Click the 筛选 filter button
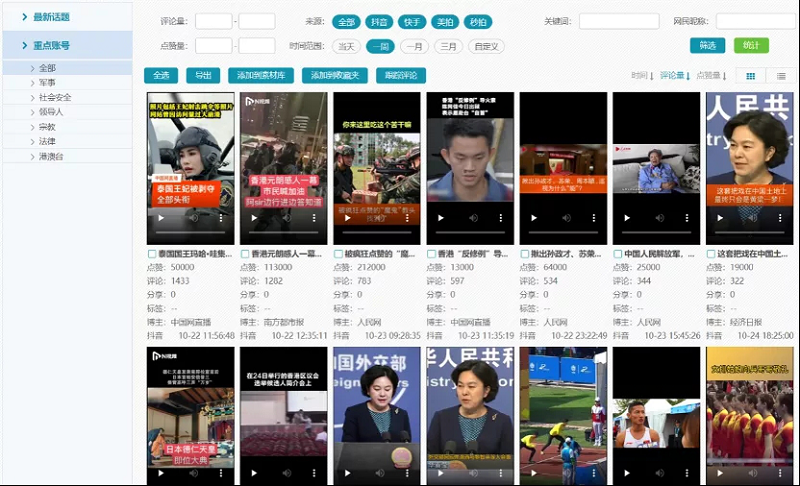The width and height of the screenshot is (800, 486). pyautogui.click(x=707, y=46)
